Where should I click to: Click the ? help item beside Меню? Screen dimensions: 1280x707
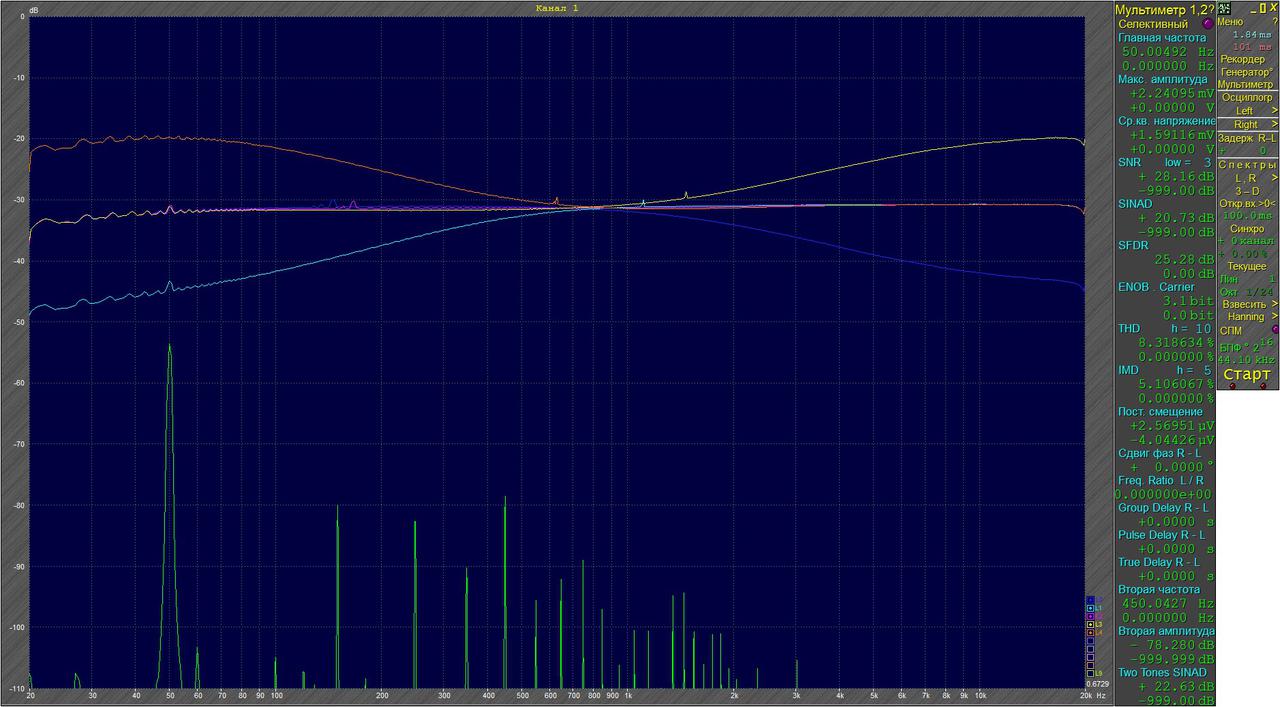[1274, 21]
